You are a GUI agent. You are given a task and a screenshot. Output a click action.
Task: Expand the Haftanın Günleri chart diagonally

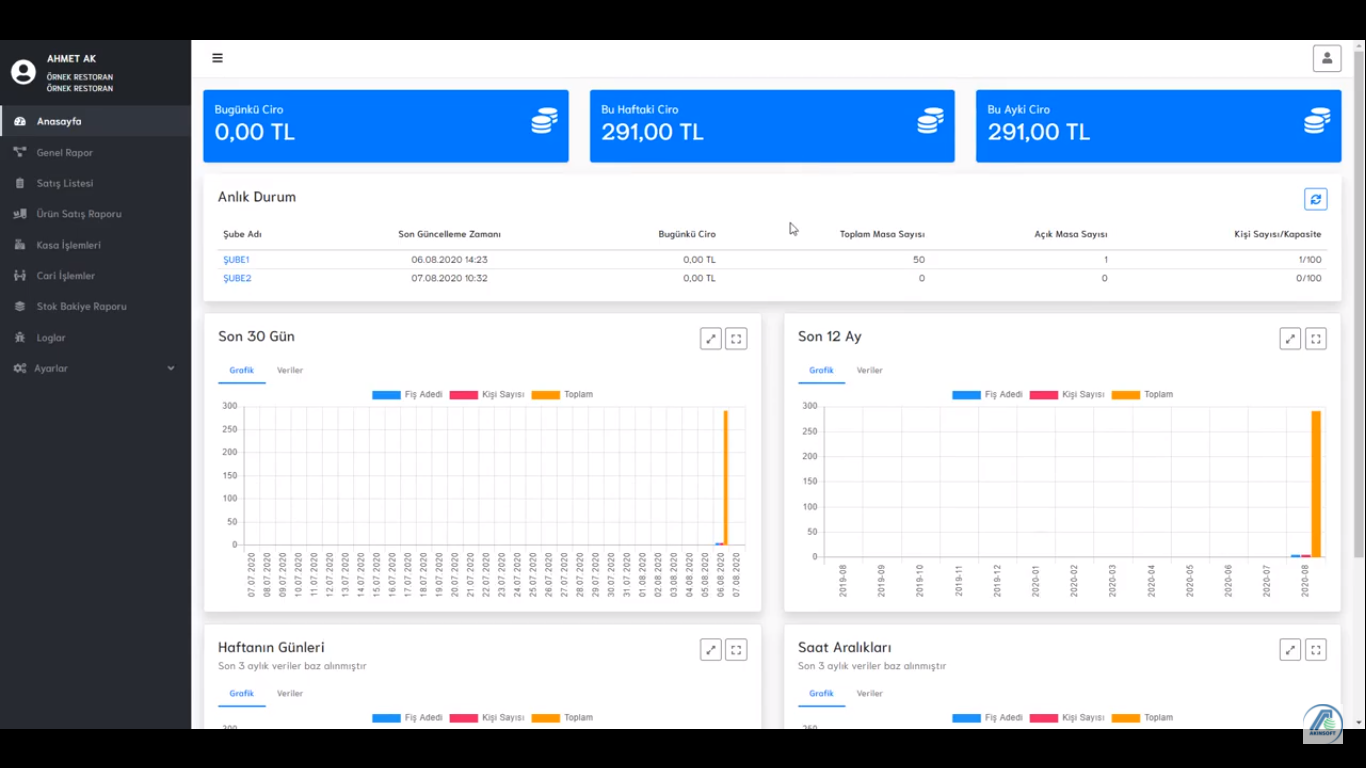coord(711,649)
